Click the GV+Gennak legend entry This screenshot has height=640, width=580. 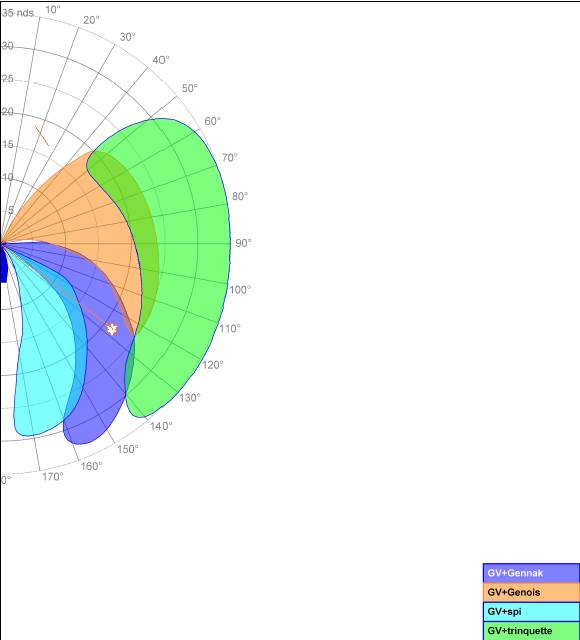point(531,573)
